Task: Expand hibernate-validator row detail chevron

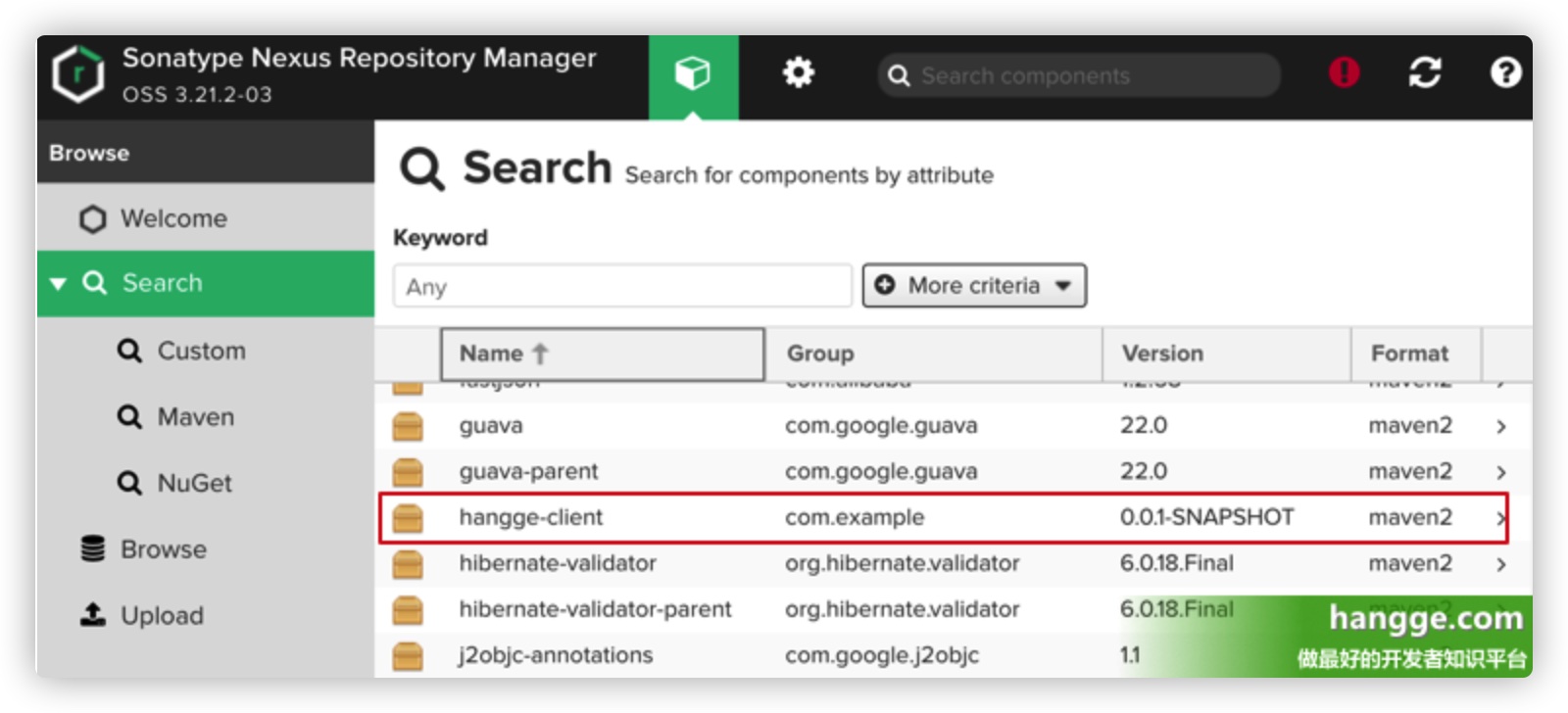Action: click(1501, 564)
